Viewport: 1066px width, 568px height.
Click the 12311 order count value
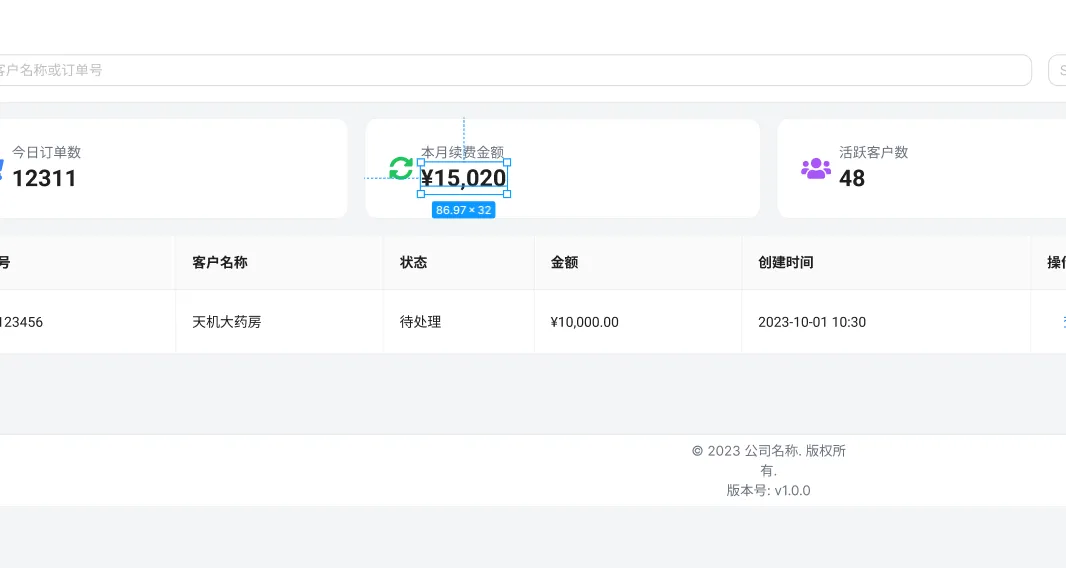point(44,179)
